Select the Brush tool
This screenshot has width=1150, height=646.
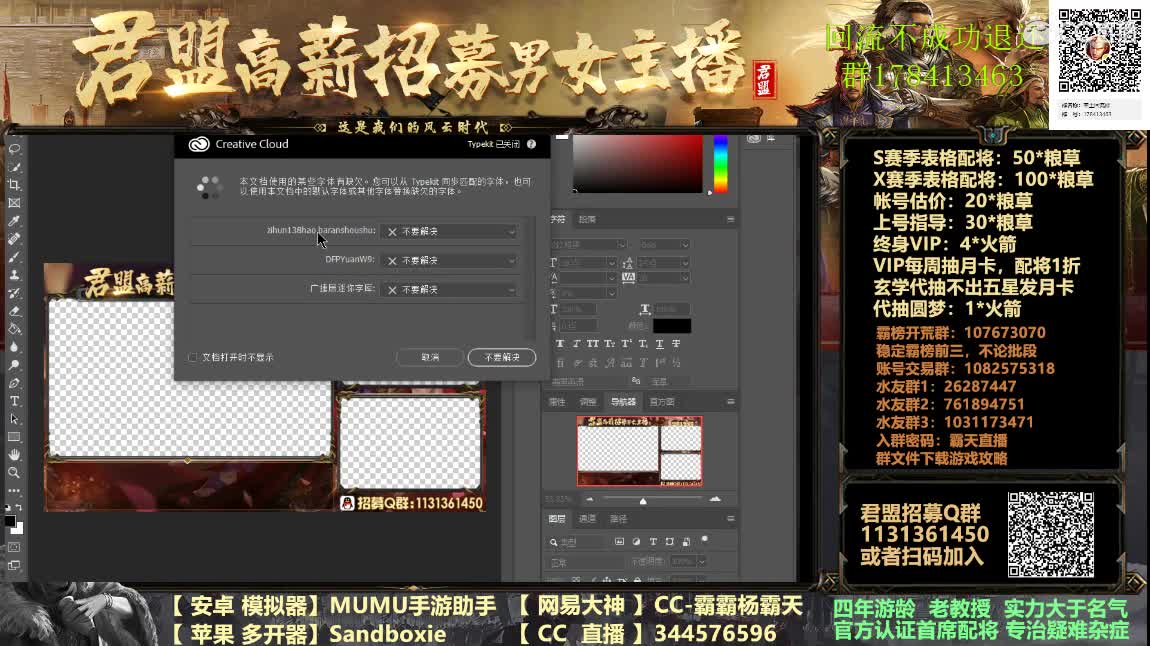coord(15,257)
